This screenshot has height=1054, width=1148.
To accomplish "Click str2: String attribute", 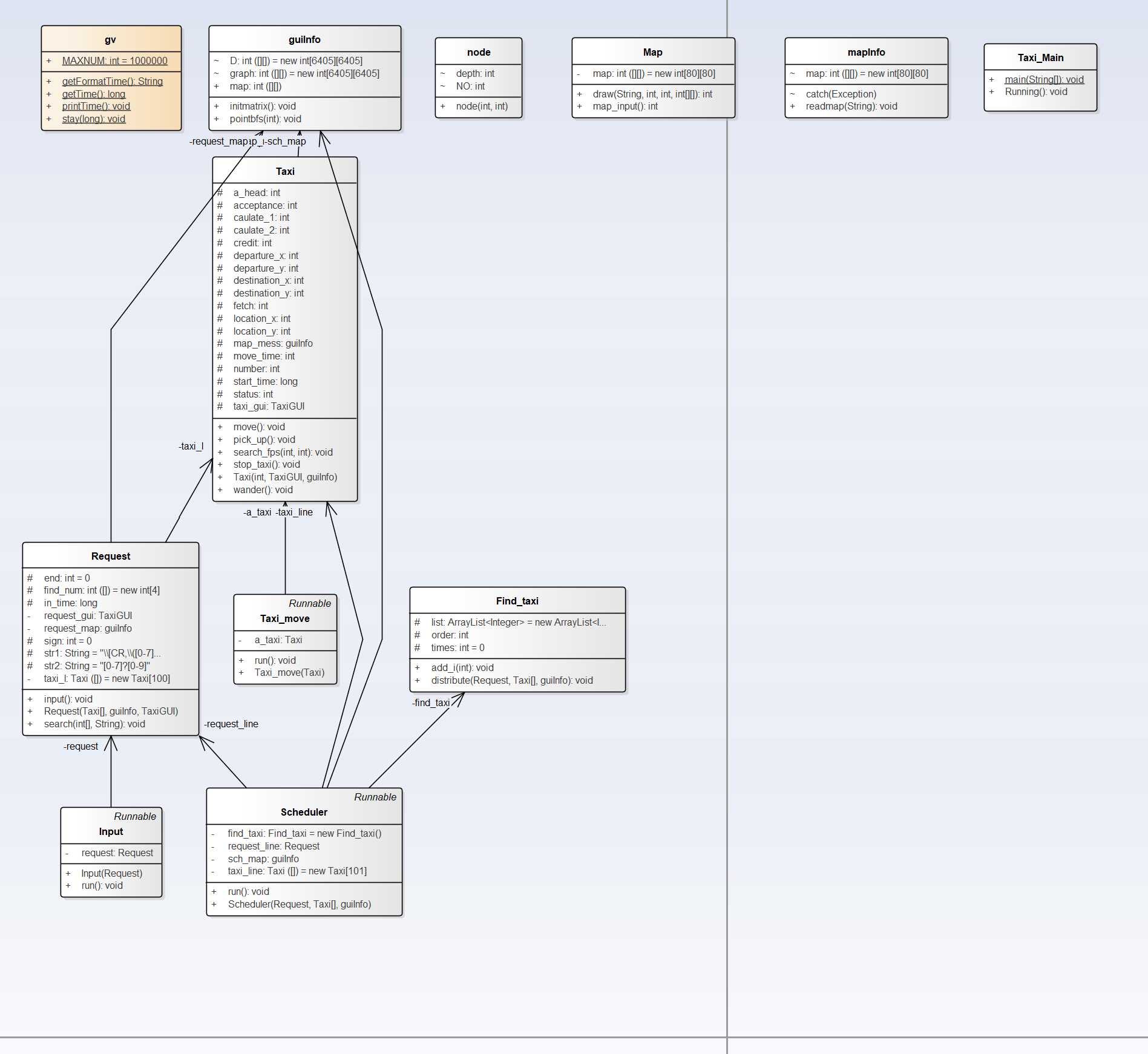I will coord(97,666).
